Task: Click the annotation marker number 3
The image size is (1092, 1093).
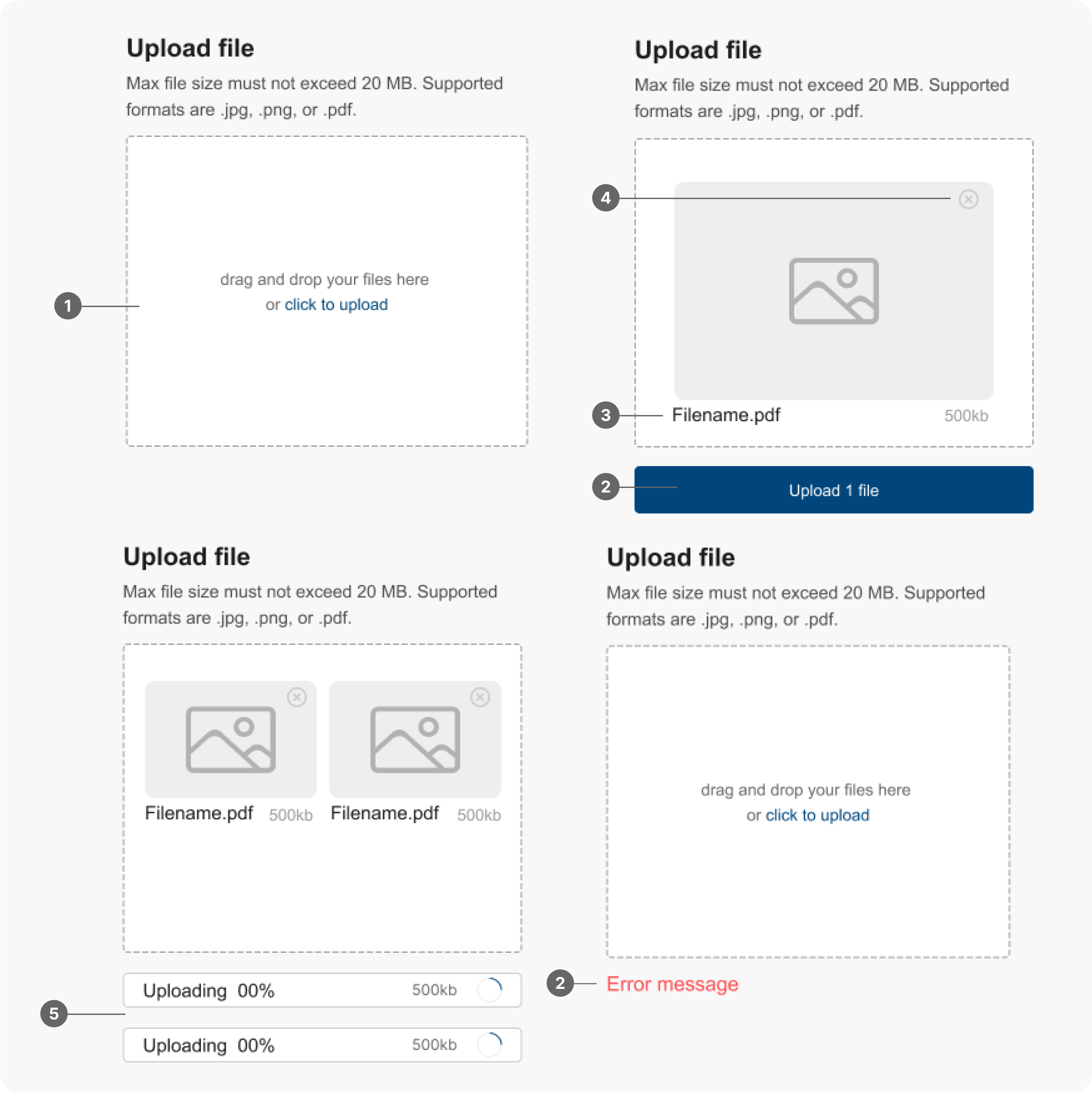Action: [x=605, y=415]
